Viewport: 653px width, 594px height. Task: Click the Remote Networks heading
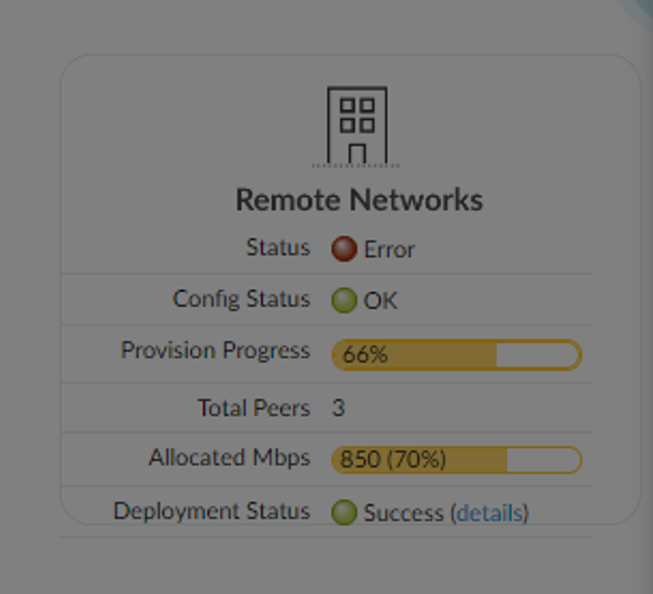(359, 200)
